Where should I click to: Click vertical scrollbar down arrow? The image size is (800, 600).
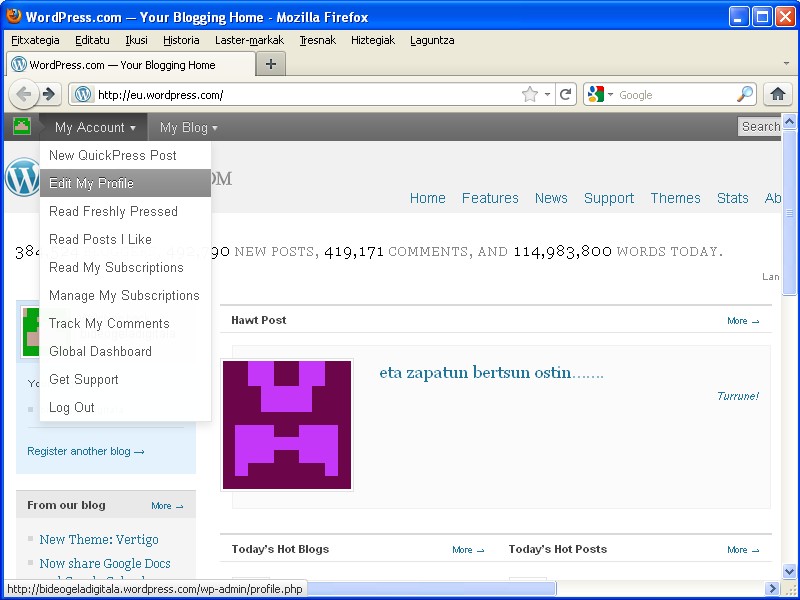(x=789, y=571)
